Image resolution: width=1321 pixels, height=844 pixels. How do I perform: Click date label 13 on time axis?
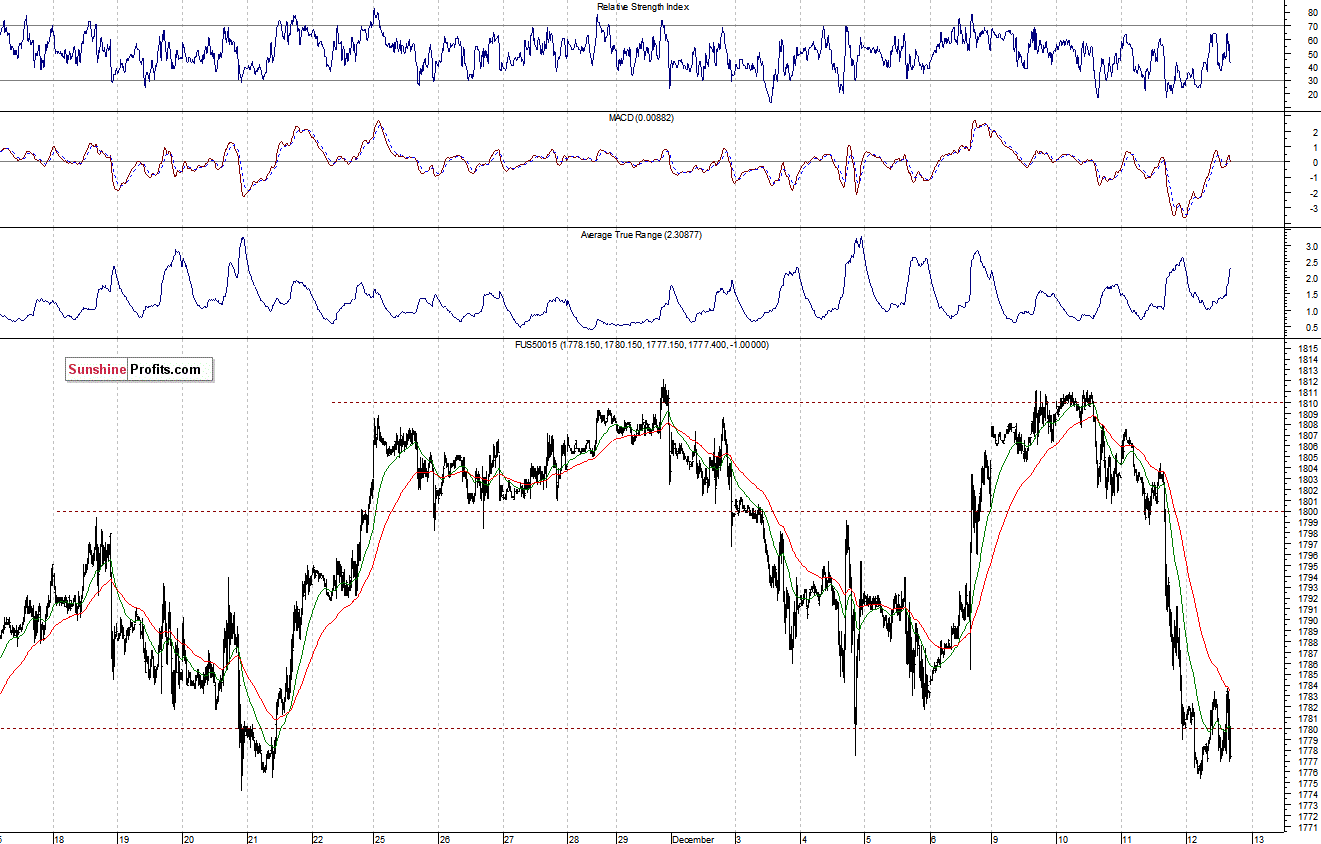[x=1259, y=839]
